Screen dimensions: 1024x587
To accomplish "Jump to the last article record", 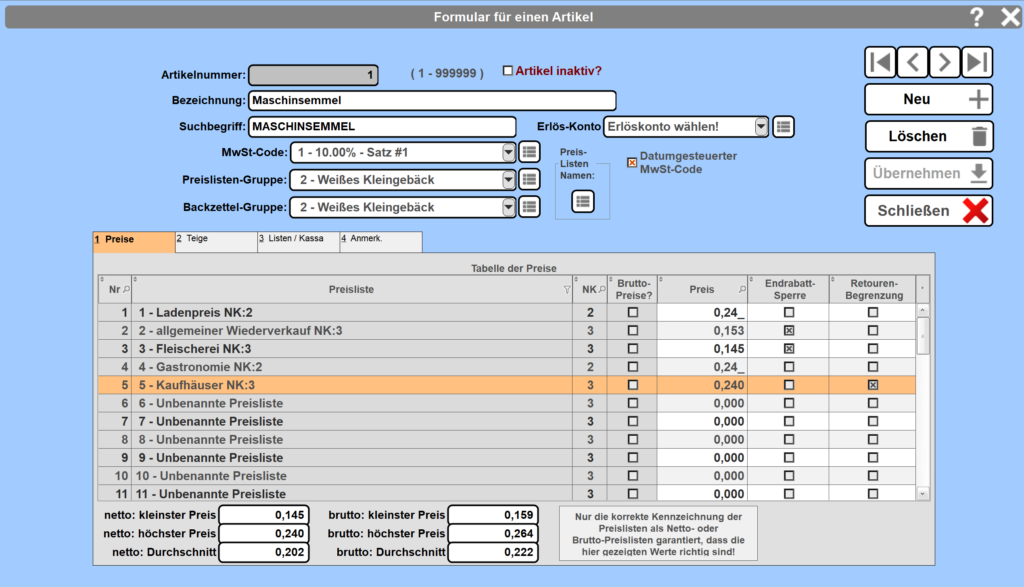I will coord(977,62).
